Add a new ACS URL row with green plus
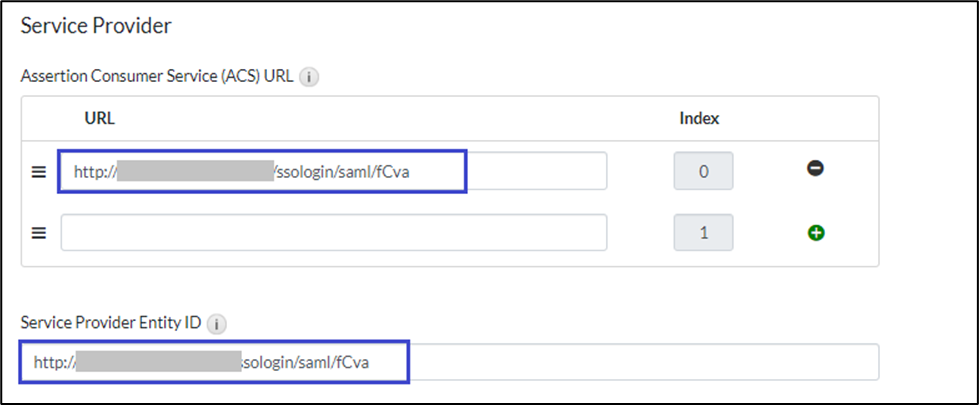Viewport: 979px width, 405px height. (x=816, y=233)
